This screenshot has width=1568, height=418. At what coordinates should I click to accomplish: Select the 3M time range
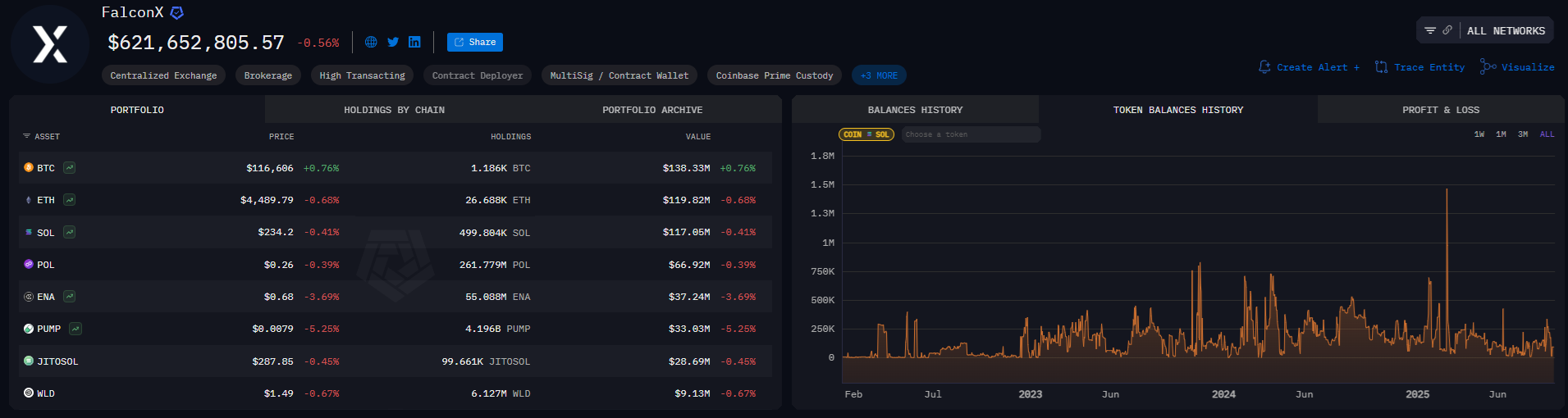coord(1522,134)
